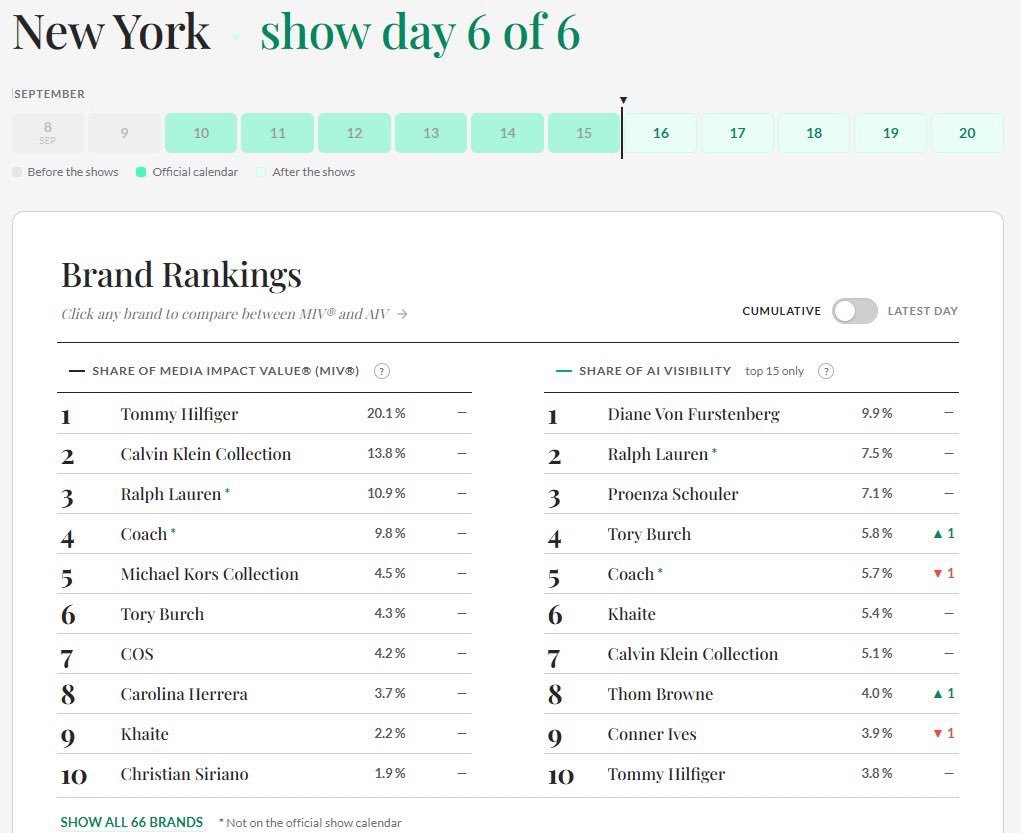
Task: Click the arrow after 'compare between MIV and AIV'
Action: tap(402, 314)
